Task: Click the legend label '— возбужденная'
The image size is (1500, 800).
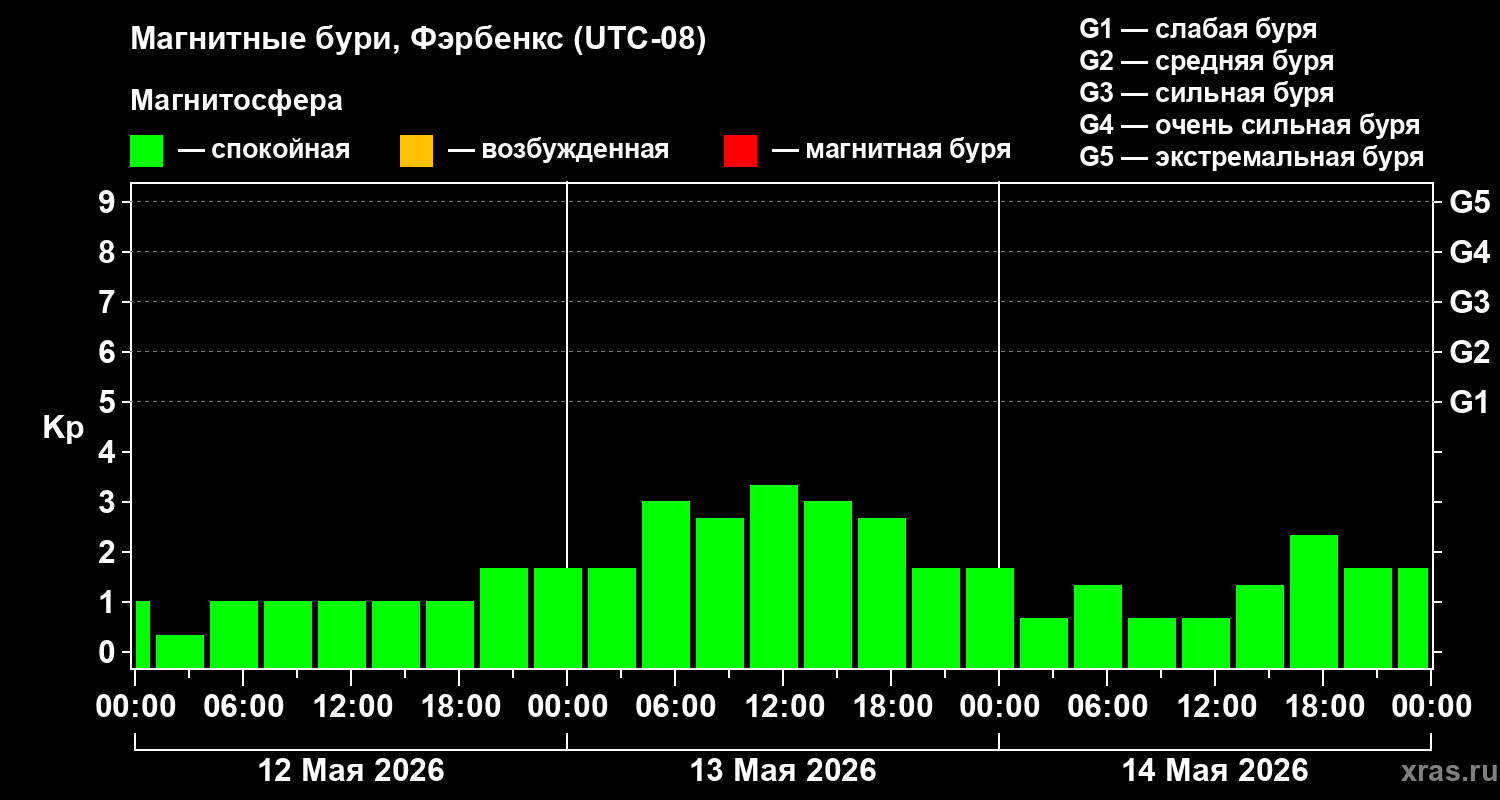Action: (558, 150)
